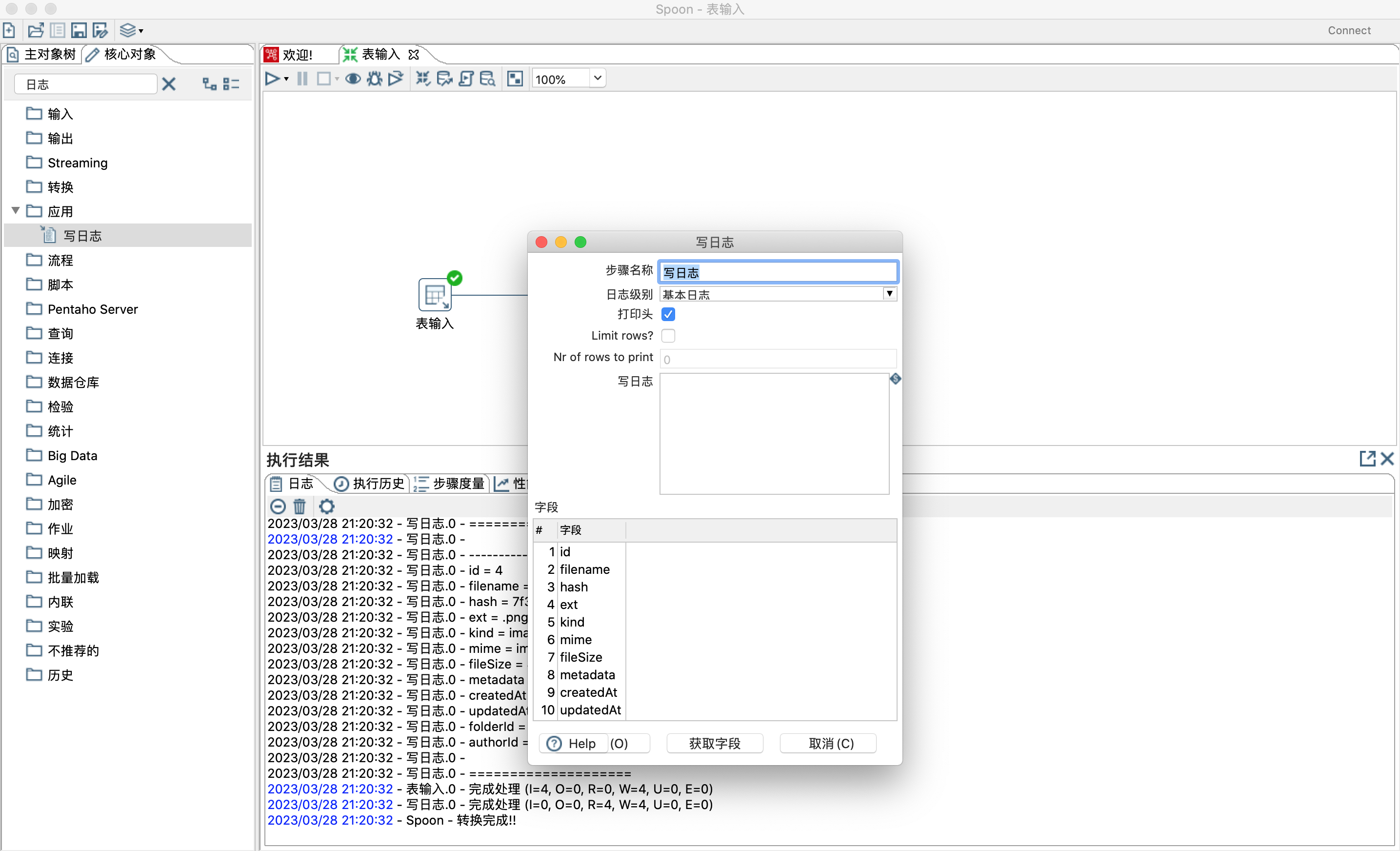Open the 100% zoom dropdown

coord(597,79)
